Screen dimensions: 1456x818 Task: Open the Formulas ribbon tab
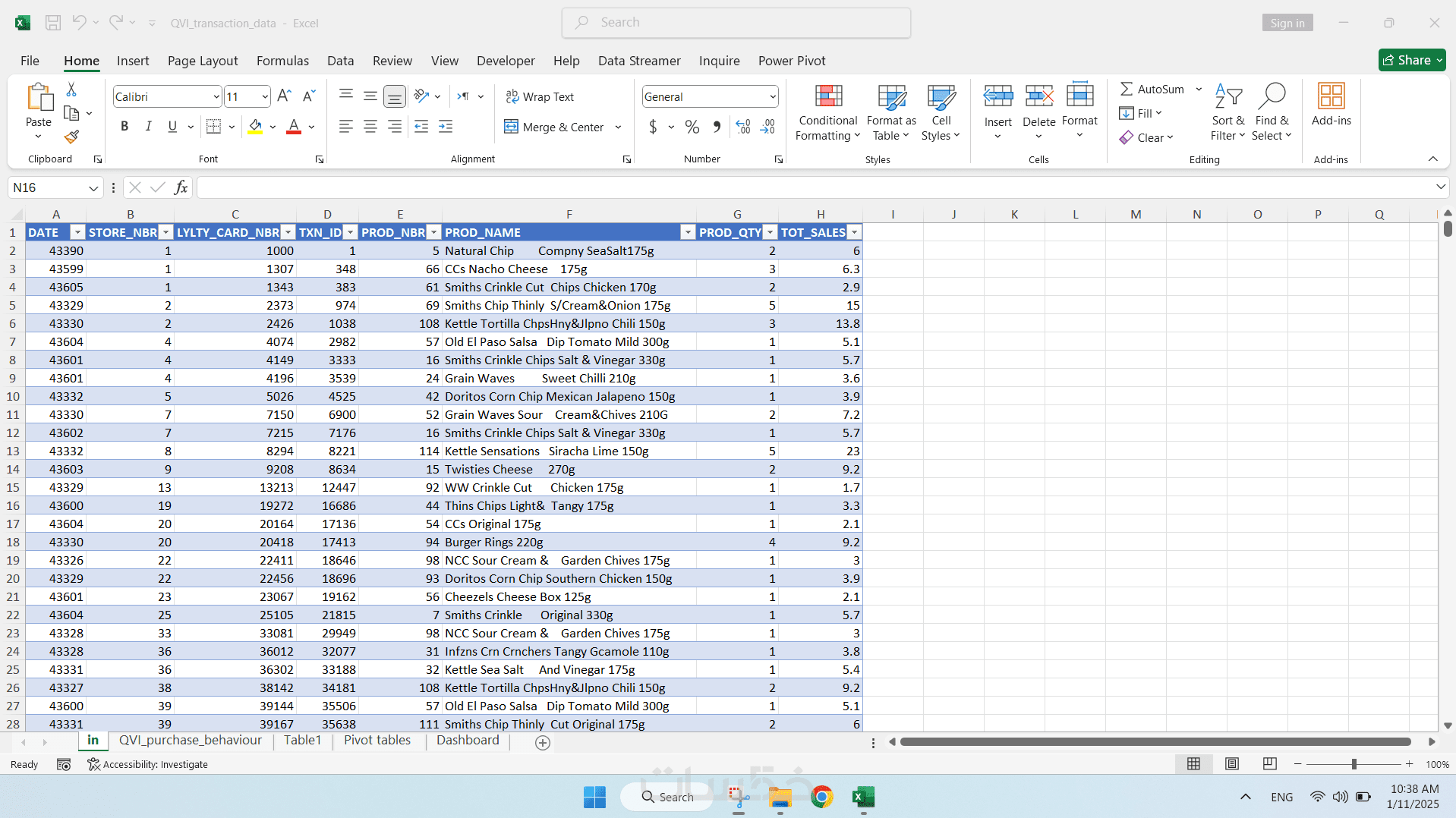(282, 61)
